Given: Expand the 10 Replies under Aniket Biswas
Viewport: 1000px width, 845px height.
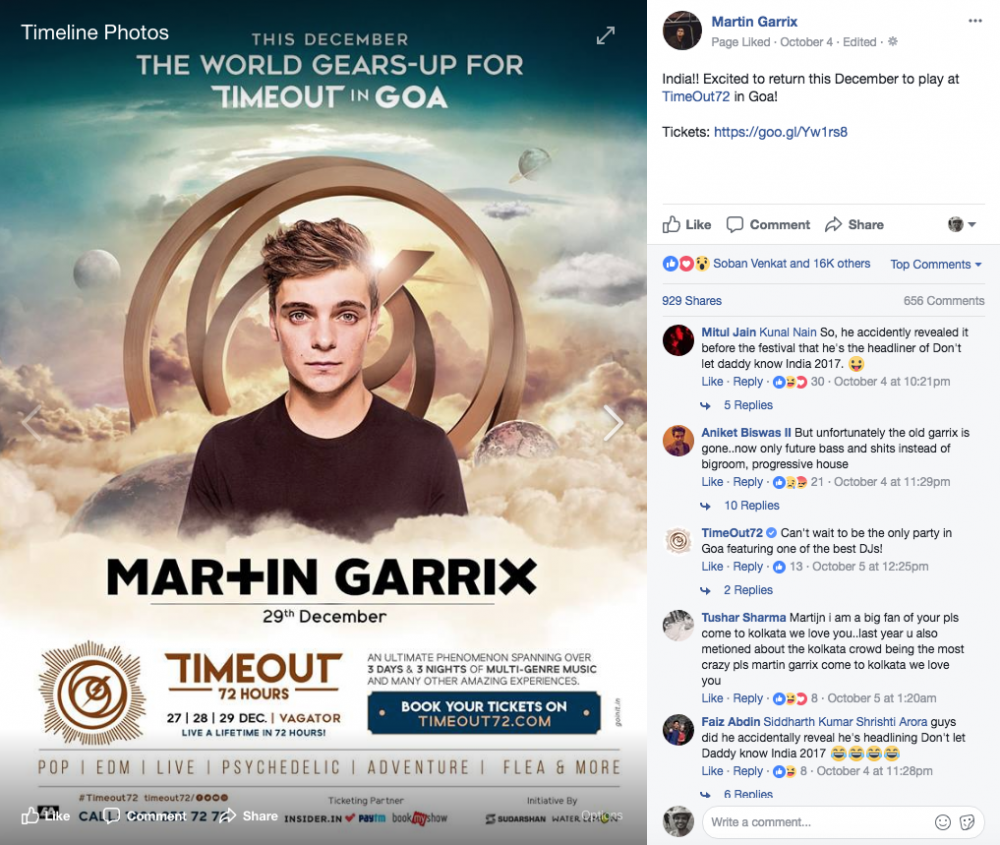Looking at the screenshot, I should coord(751,505).
